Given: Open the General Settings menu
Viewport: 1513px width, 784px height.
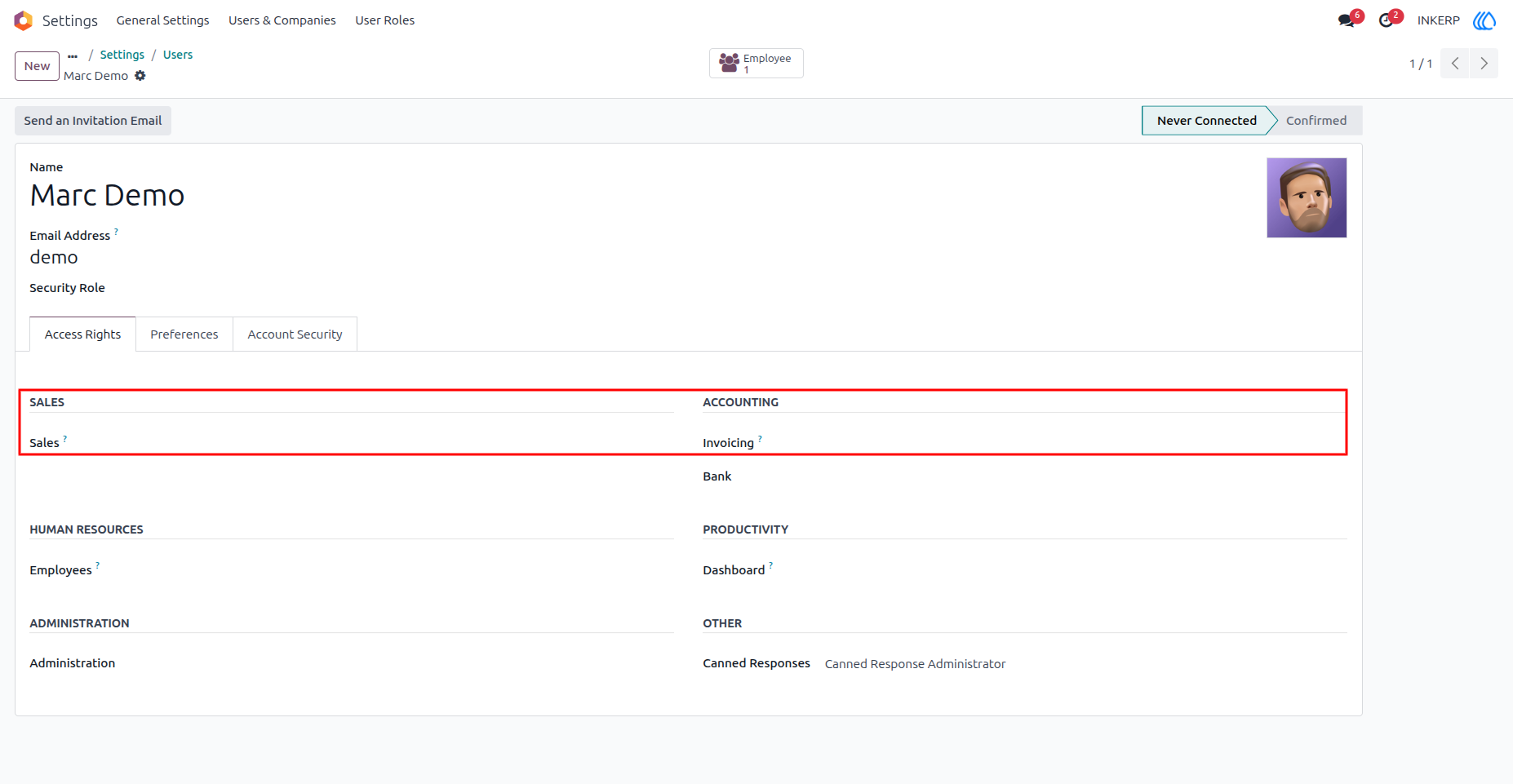Looking at the screenshot, I should (162, 20).
